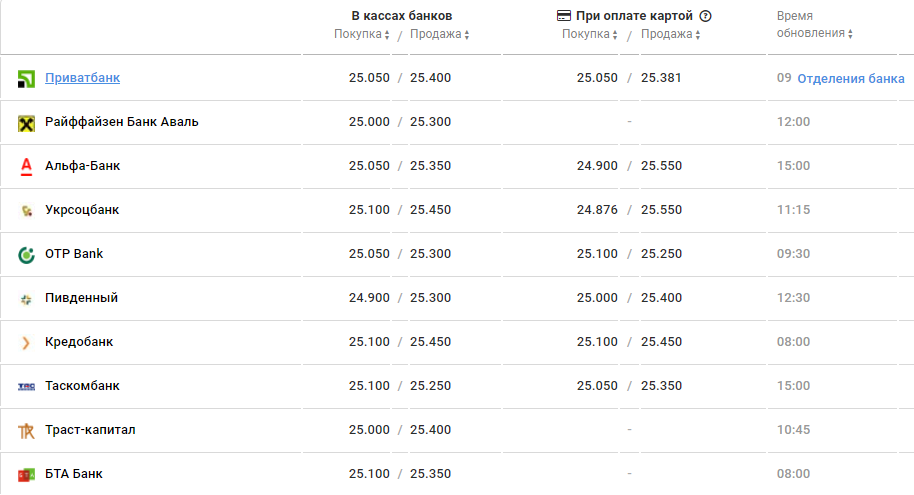Click the orange Kredobank chevron logo
914x495 pixels.
click(27, 342)
